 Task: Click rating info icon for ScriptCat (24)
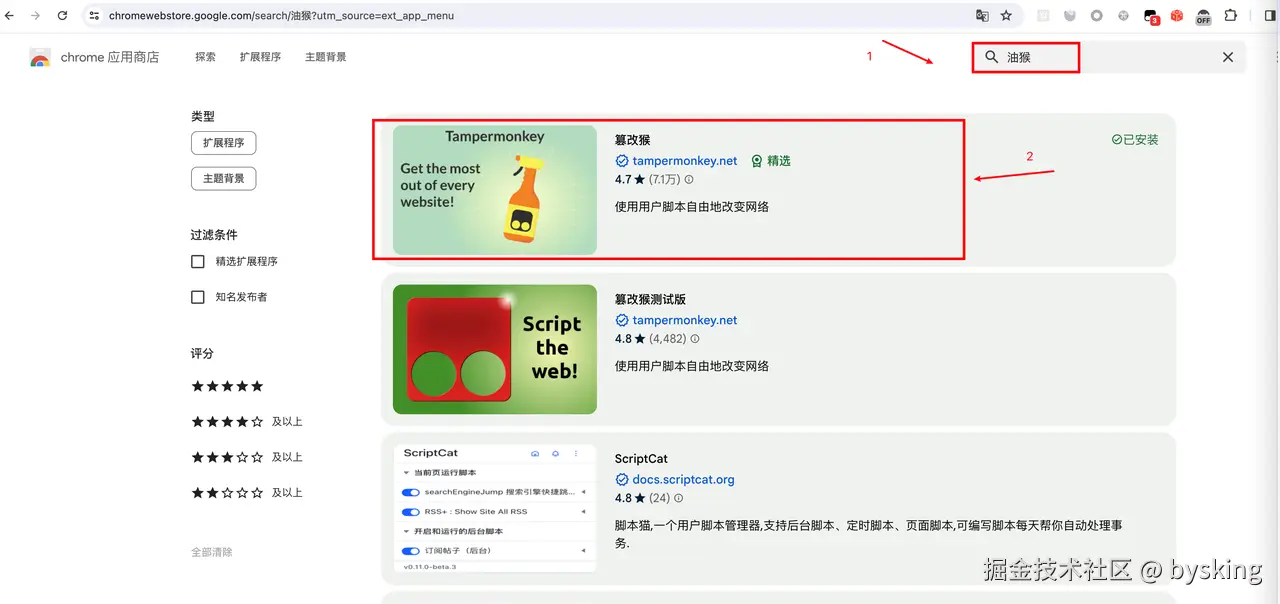[x=679, y=498]
